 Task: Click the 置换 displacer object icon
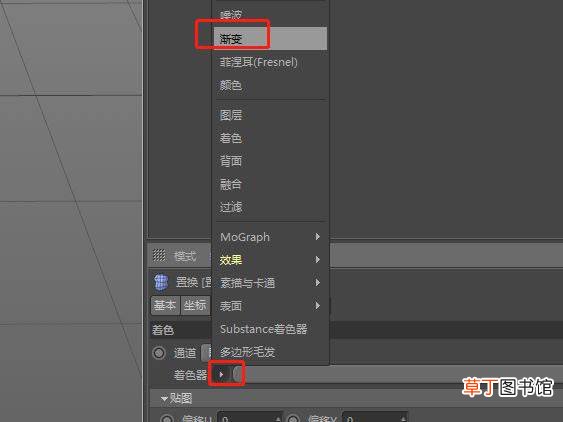click(161, 282)
